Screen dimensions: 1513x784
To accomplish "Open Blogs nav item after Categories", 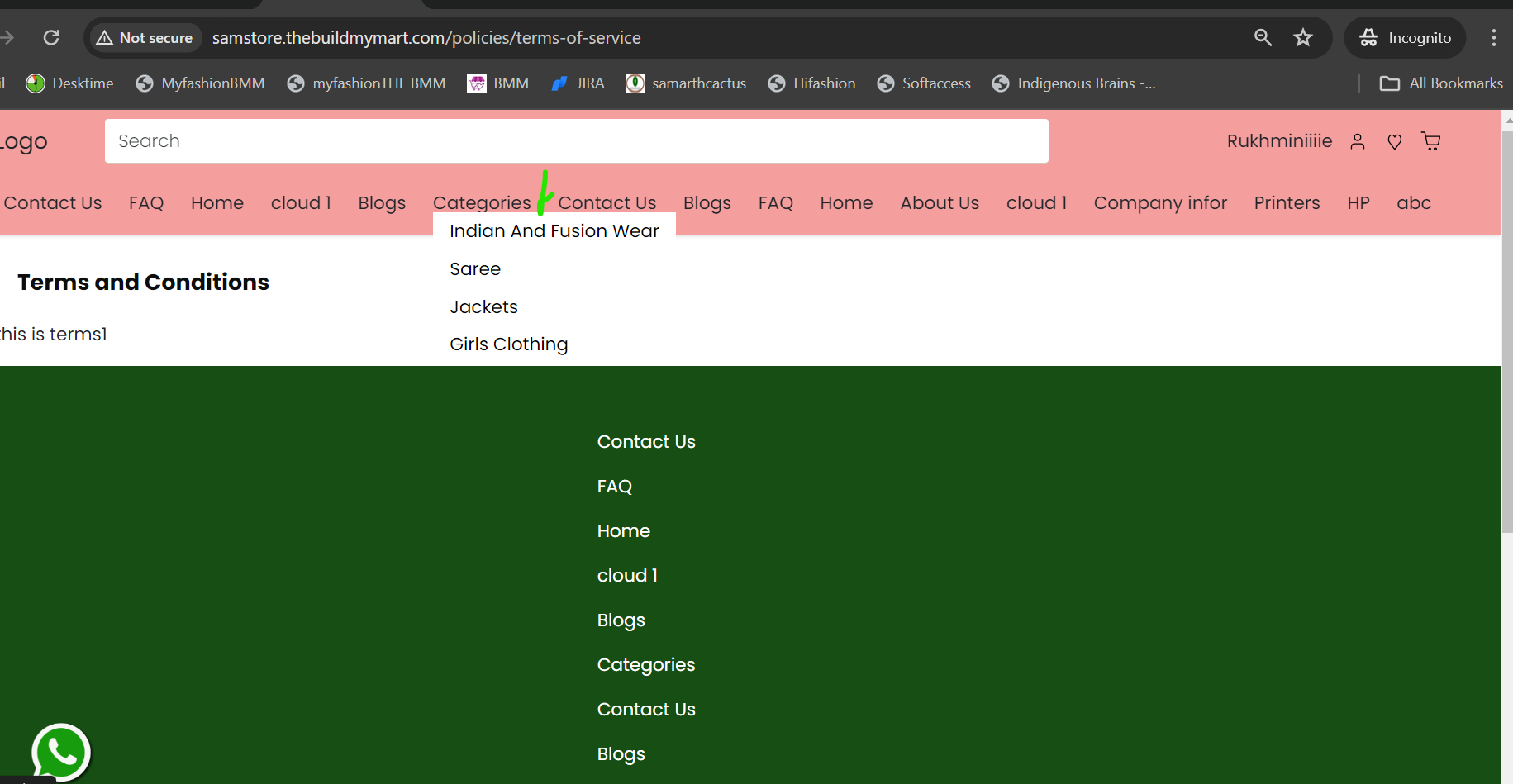I will (x=707, y=203).
